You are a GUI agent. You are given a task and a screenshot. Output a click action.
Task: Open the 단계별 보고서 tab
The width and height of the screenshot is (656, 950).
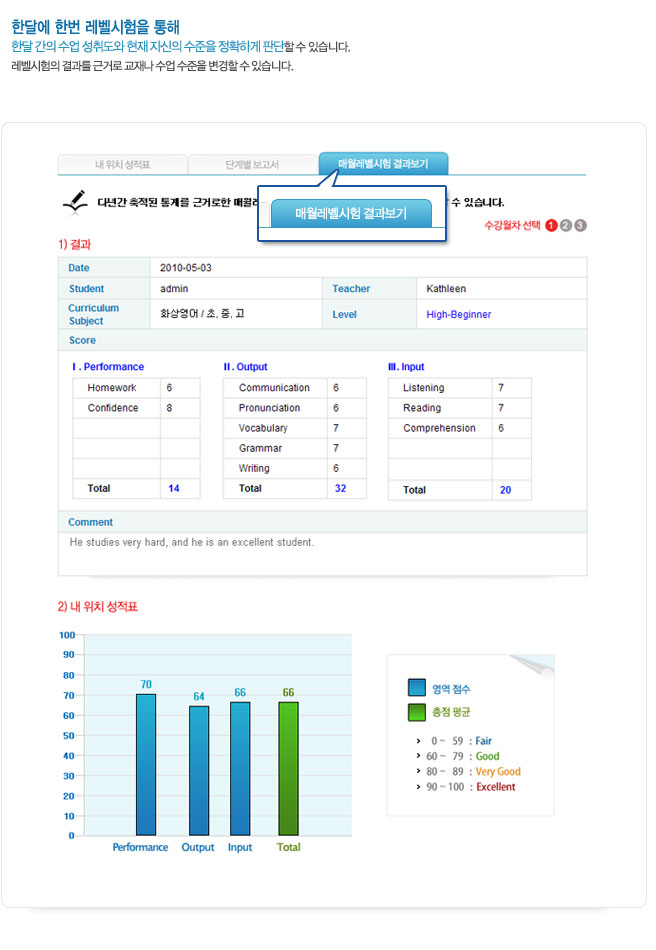tap(252, 164)
